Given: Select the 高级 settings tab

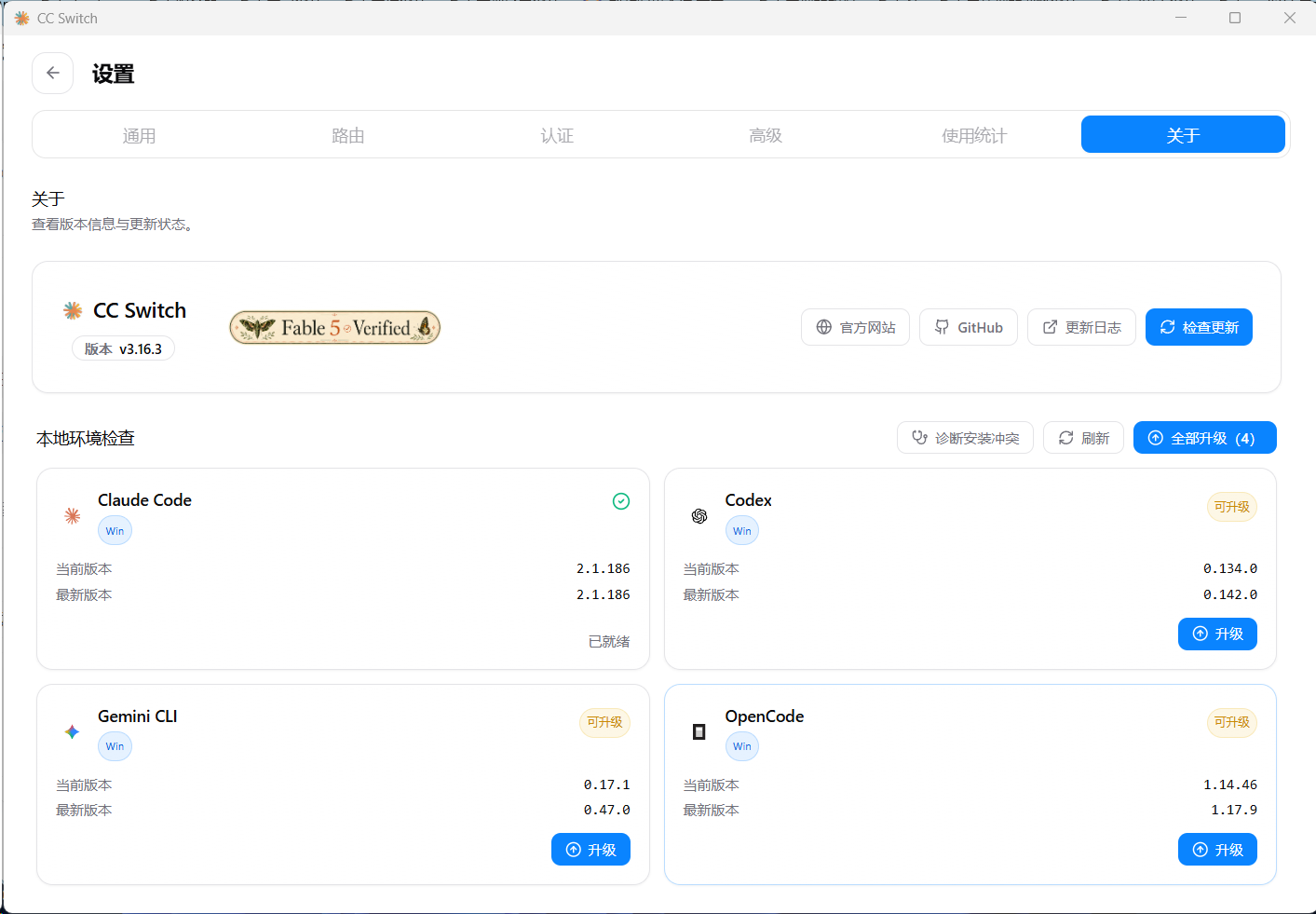Looking at the screenshot, I should pyautogui.click(x=766, y=135).
